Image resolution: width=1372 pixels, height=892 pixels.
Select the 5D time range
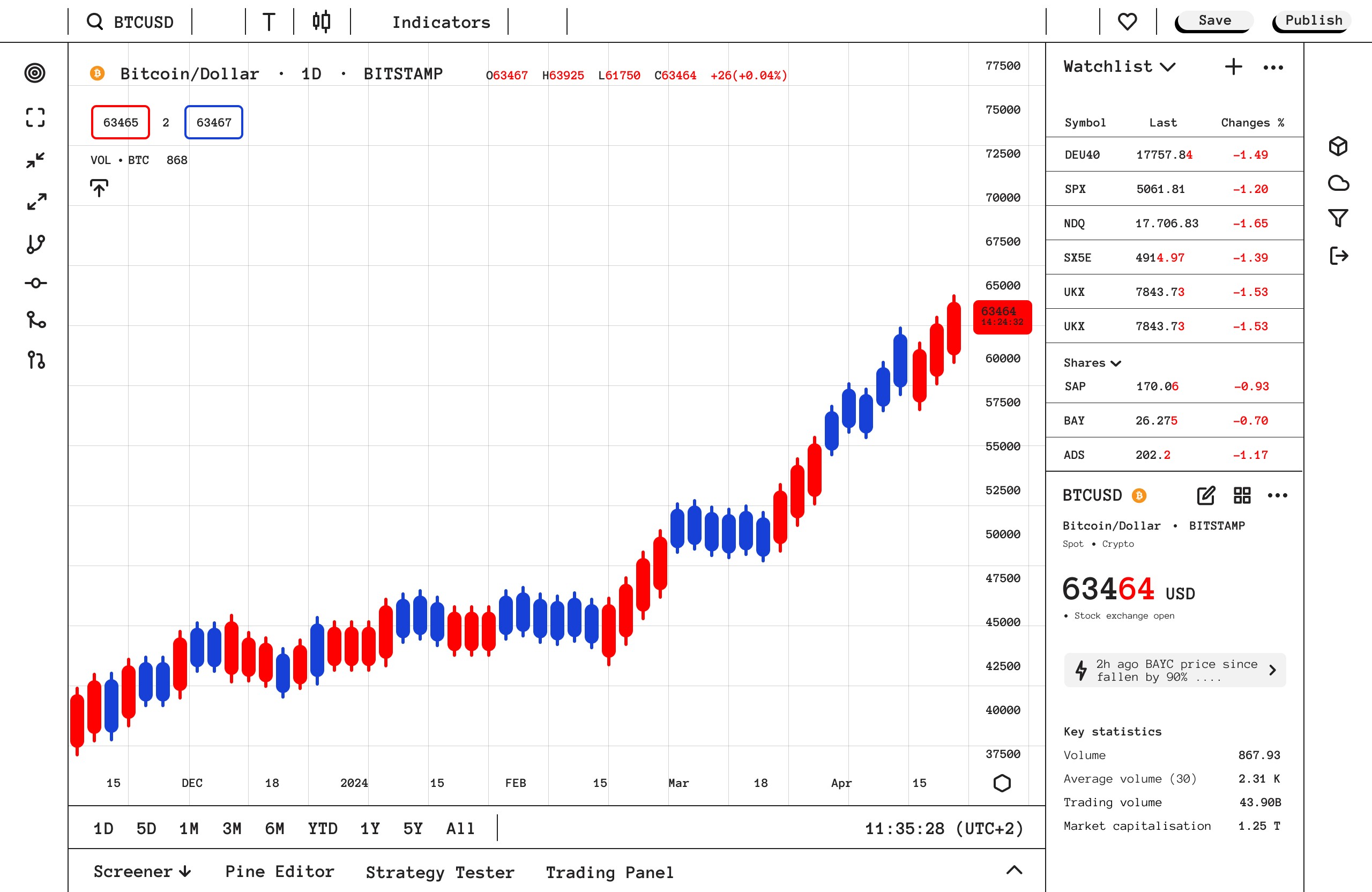[x=146, y=829]
